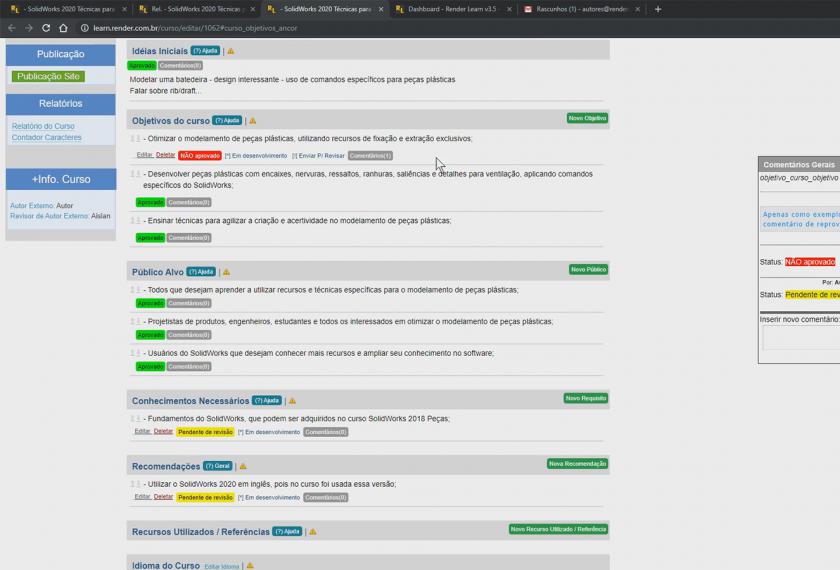Click the warning icon beside Objetivos do curso
Image resolution: width=840 pixels, height=570 pixels.
click(x=252, y=121)
